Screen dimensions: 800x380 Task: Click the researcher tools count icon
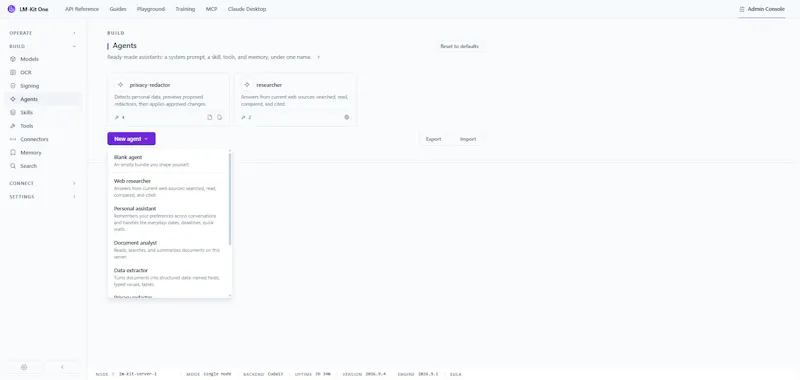[243, 117]
